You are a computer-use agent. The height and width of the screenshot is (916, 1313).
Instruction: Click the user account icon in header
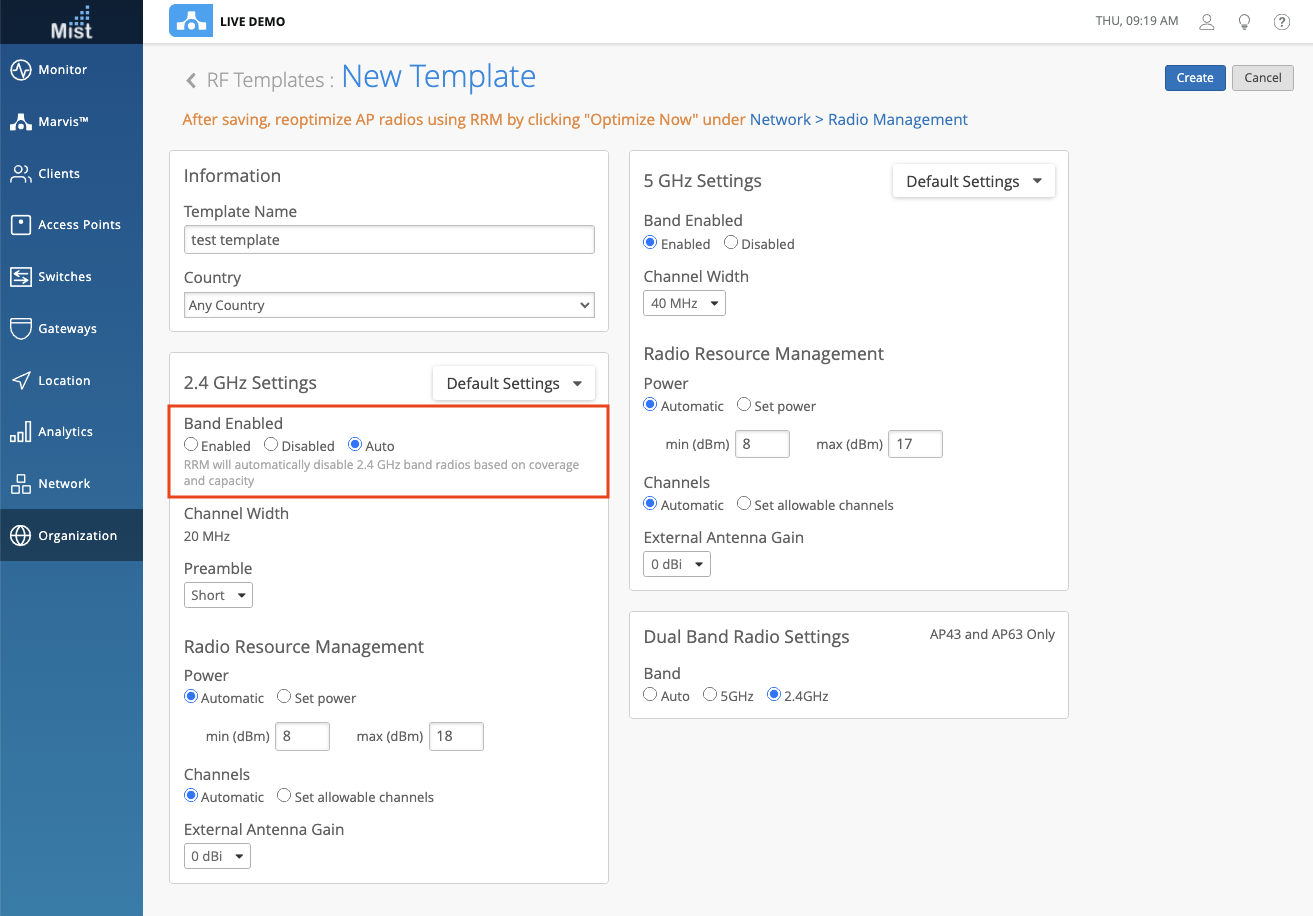click(x=1207, y=22)
